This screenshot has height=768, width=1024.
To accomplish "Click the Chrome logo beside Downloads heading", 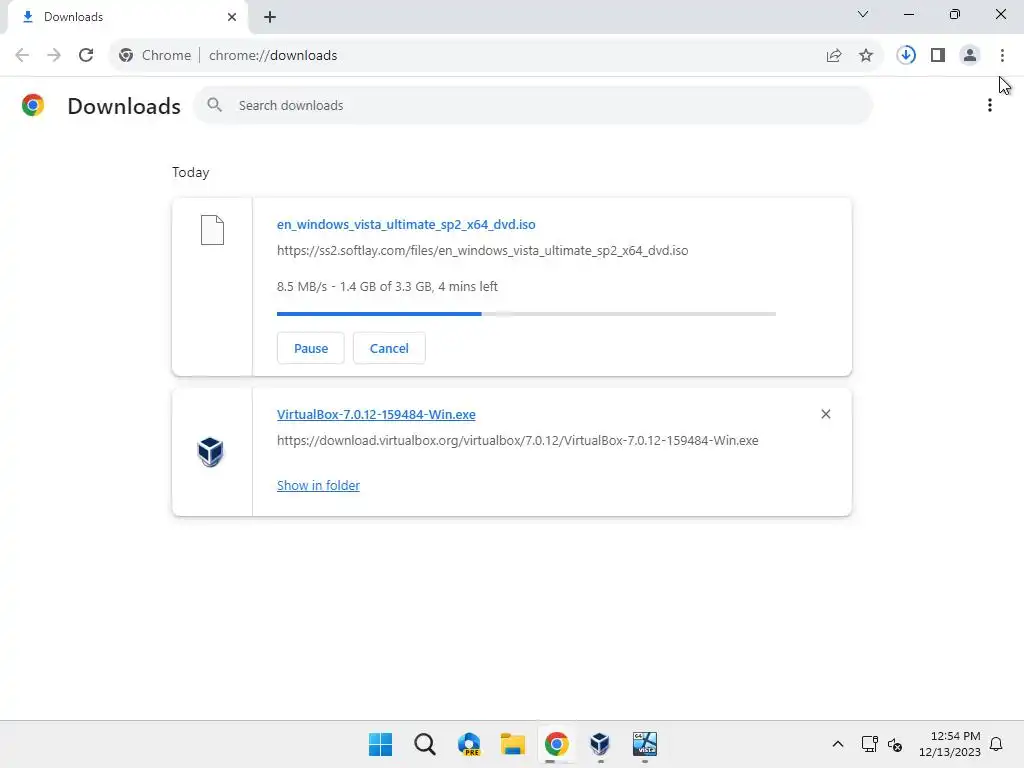I will tap(33, 105).
